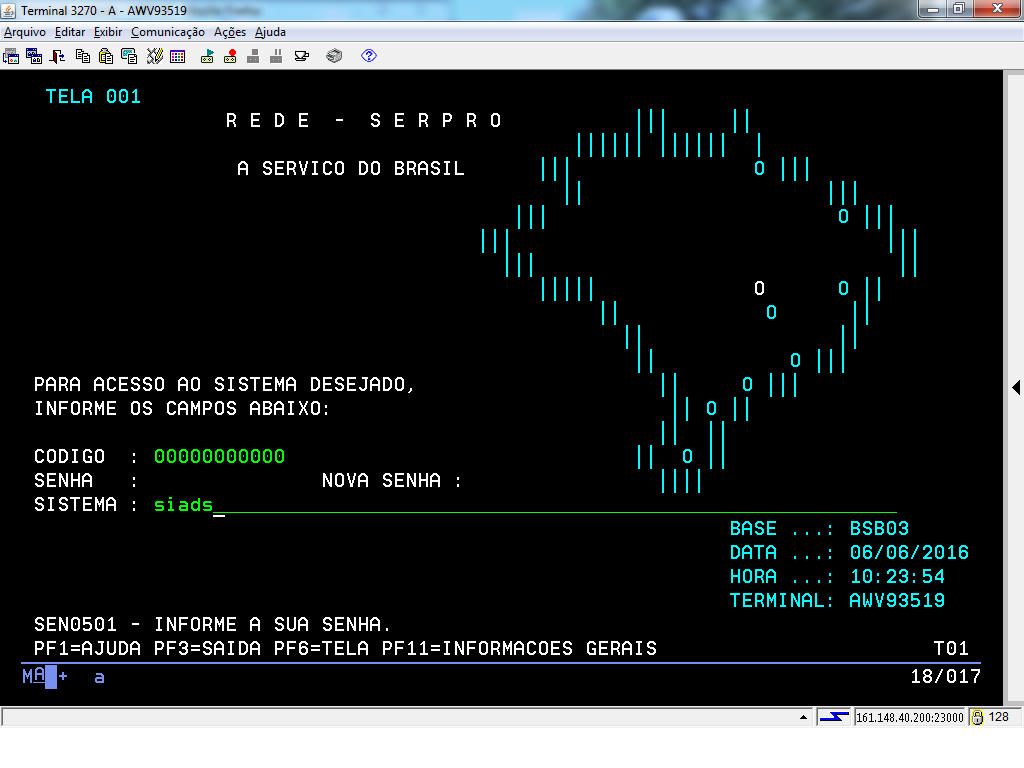
Task: Click the left-pointing arrow on right edge
Action: [x=1016, y=387]
